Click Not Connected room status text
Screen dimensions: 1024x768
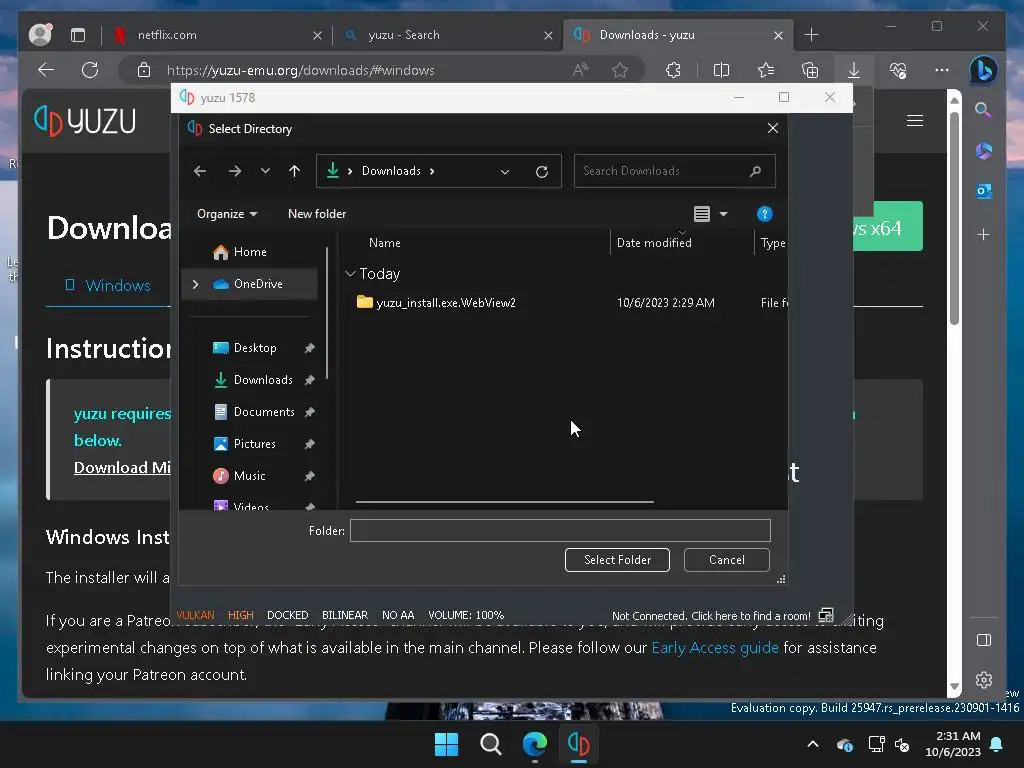coord(711,616)
